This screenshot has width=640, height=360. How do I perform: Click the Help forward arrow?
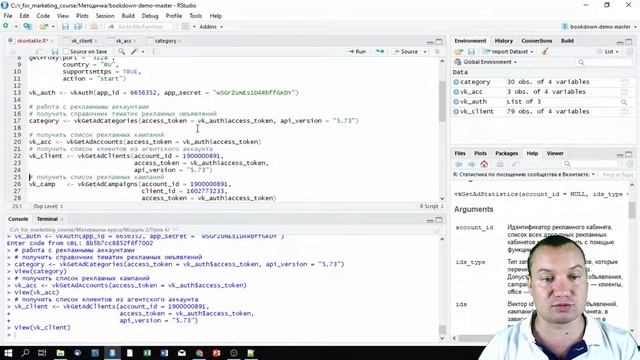tap(471, 164)
